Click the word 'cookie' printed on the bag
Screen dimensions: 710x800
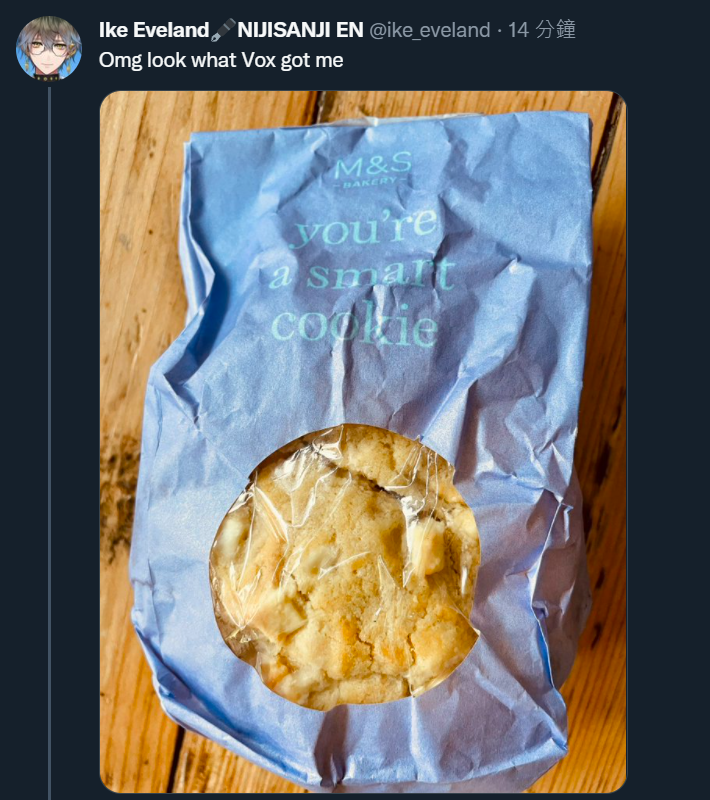355,327
